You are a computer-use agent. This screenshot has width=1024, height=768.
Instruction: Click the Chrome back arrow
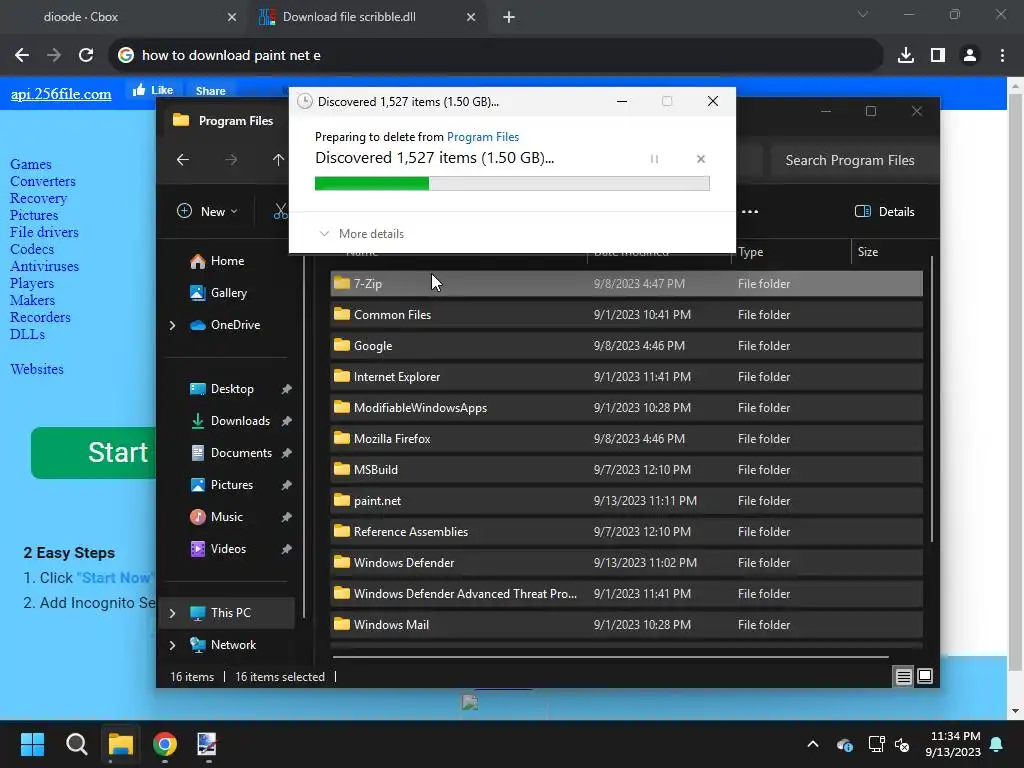[x=22, y=55]
